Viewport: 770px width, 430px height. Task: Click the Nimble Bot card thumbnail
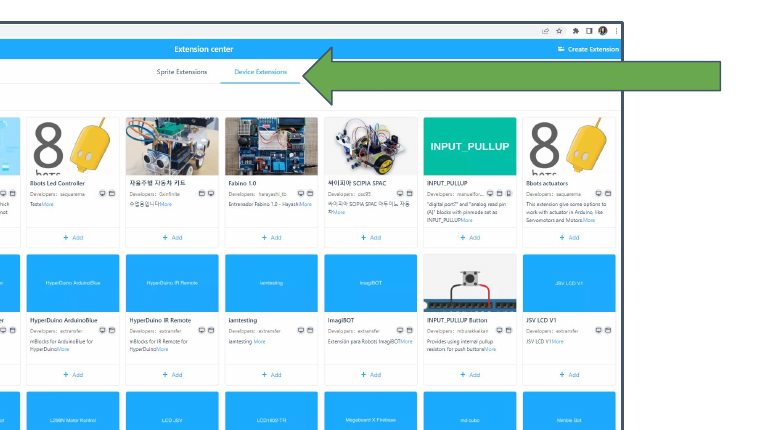click(x=569, y=411)
